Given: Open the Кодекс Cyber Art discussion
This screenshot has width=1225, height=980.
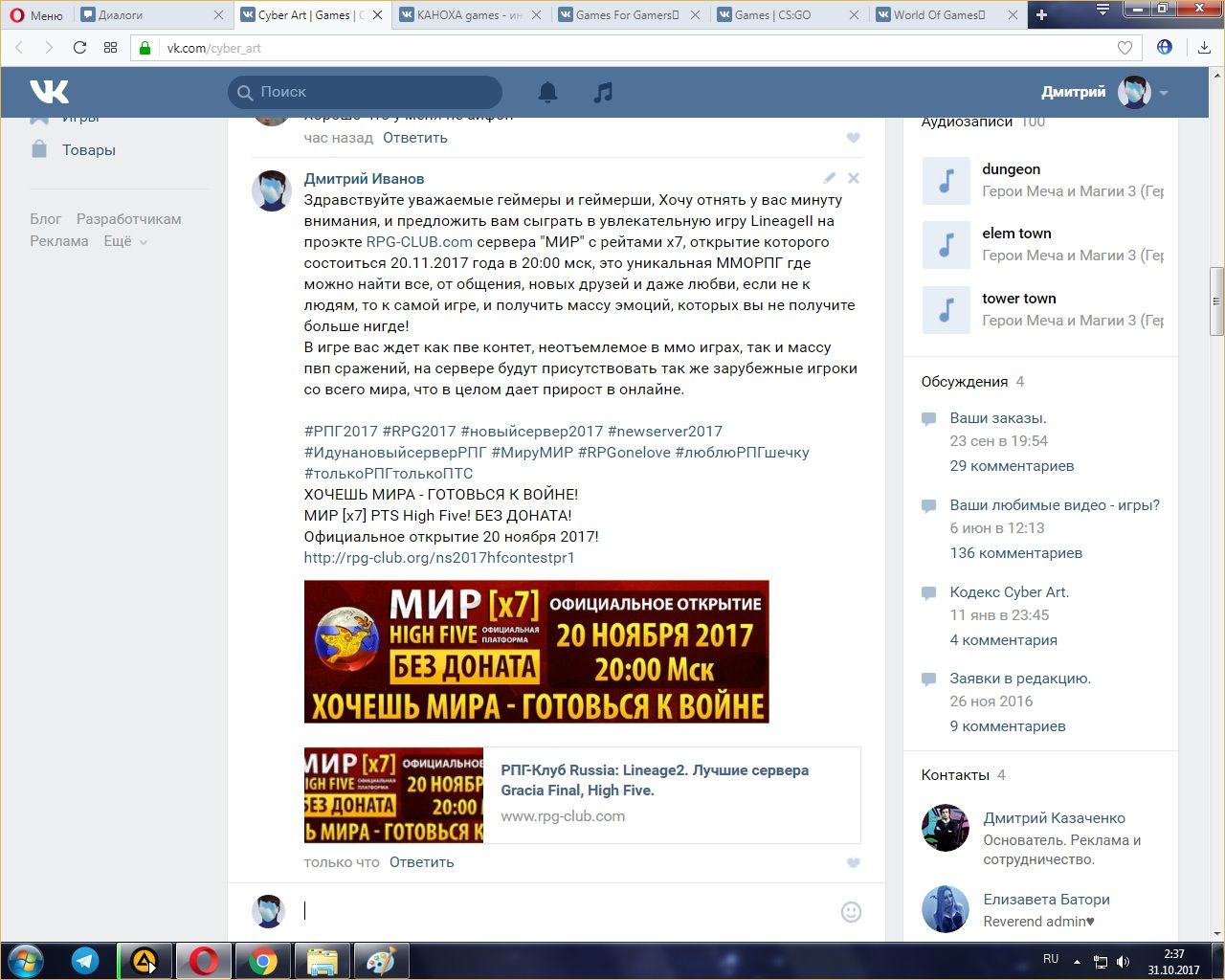Looking at the screenshot, I should [1010, 592].
